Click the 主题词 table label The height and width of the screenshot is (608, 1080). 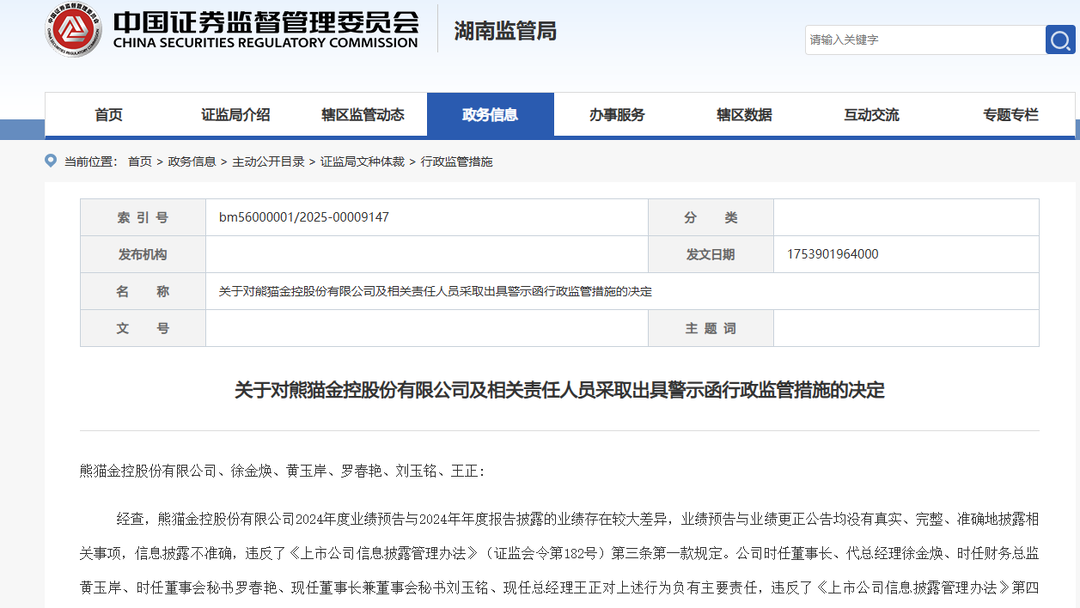tap(710, 328)
